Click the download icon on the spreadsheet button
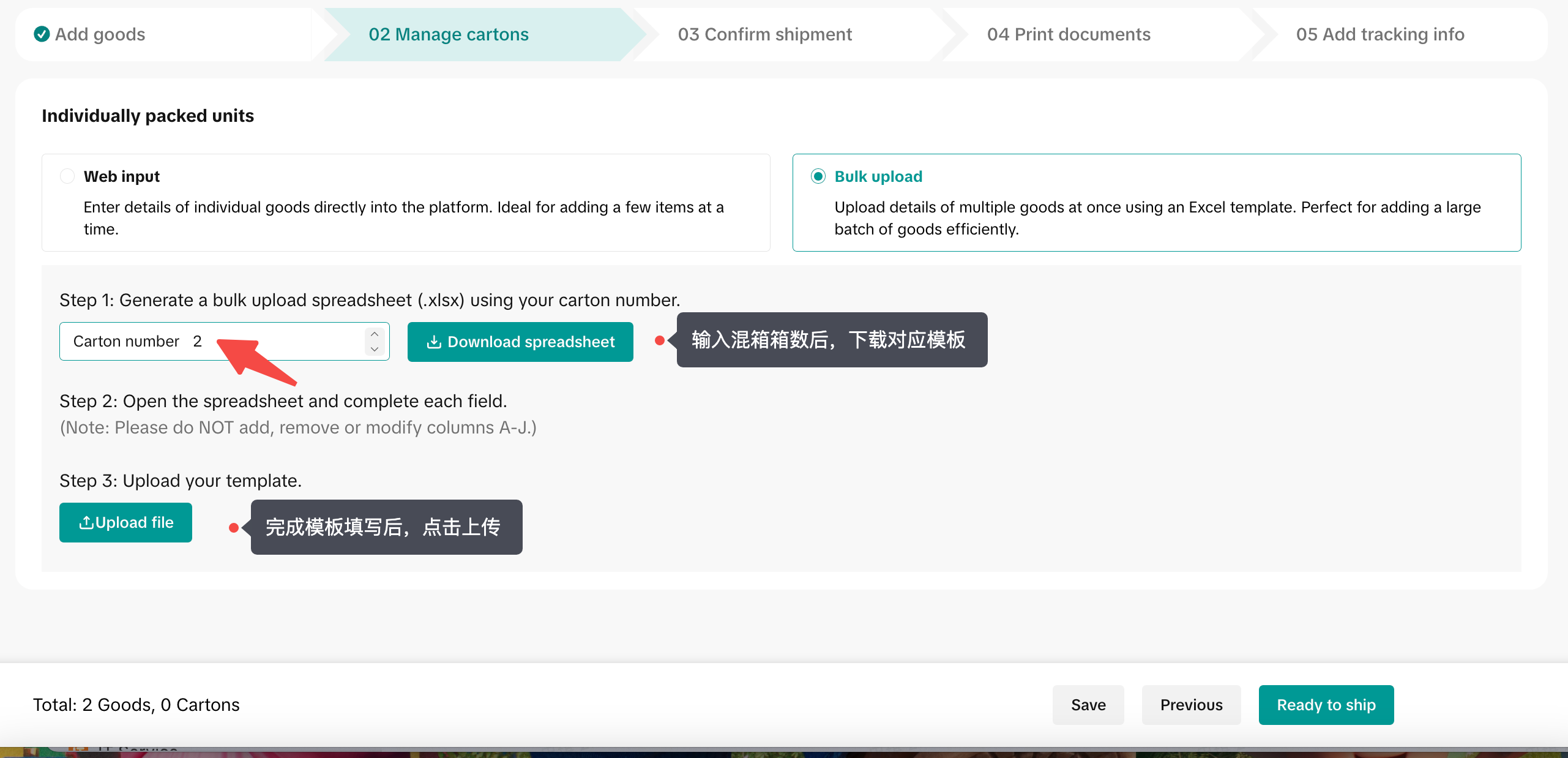Viewport: 1568px width, 758px height. coord(434,342)
